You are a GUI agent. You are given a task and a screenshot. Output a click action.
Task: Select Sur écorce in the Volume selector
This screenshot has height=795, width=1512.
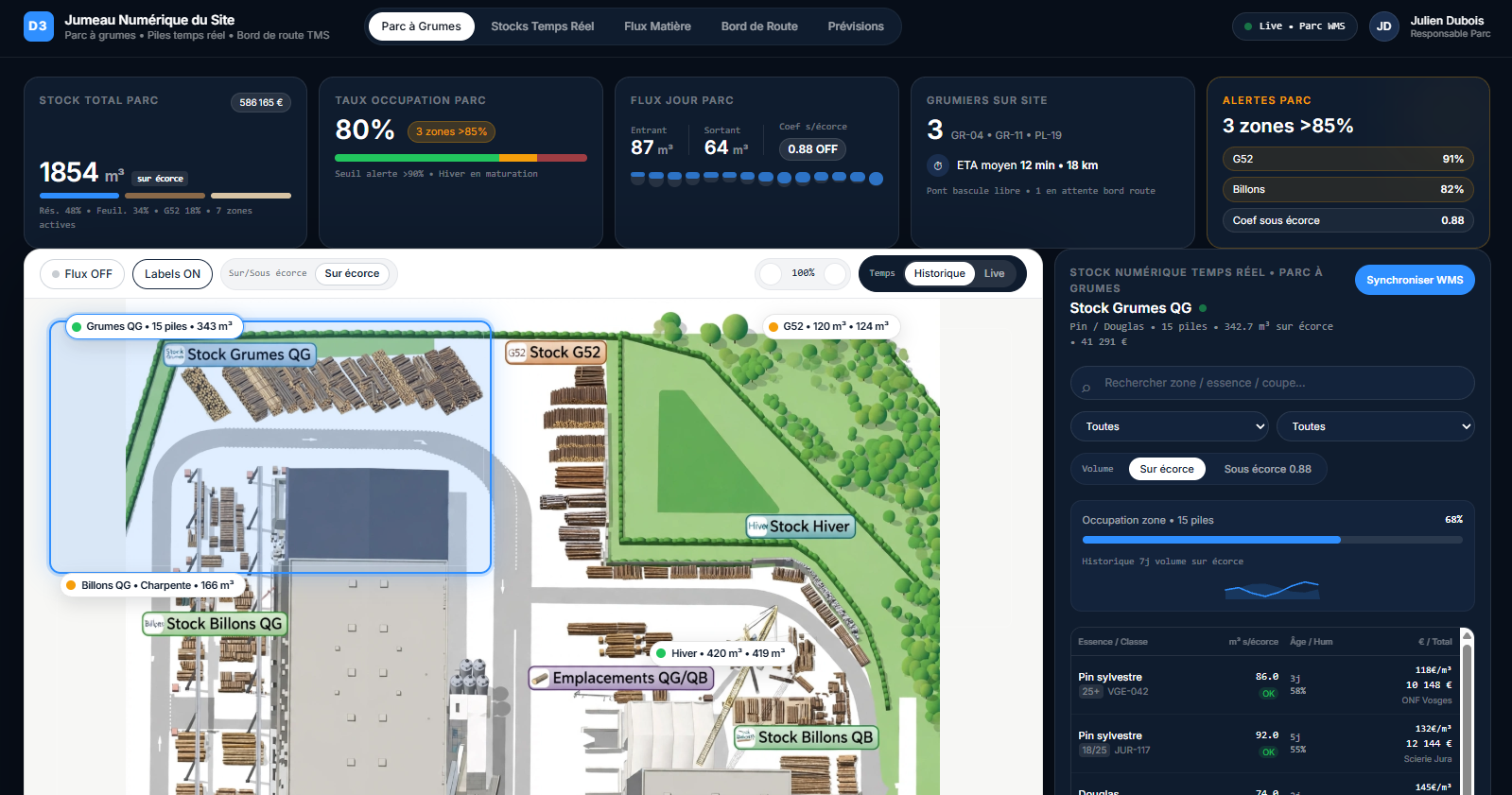point(1166,469)
